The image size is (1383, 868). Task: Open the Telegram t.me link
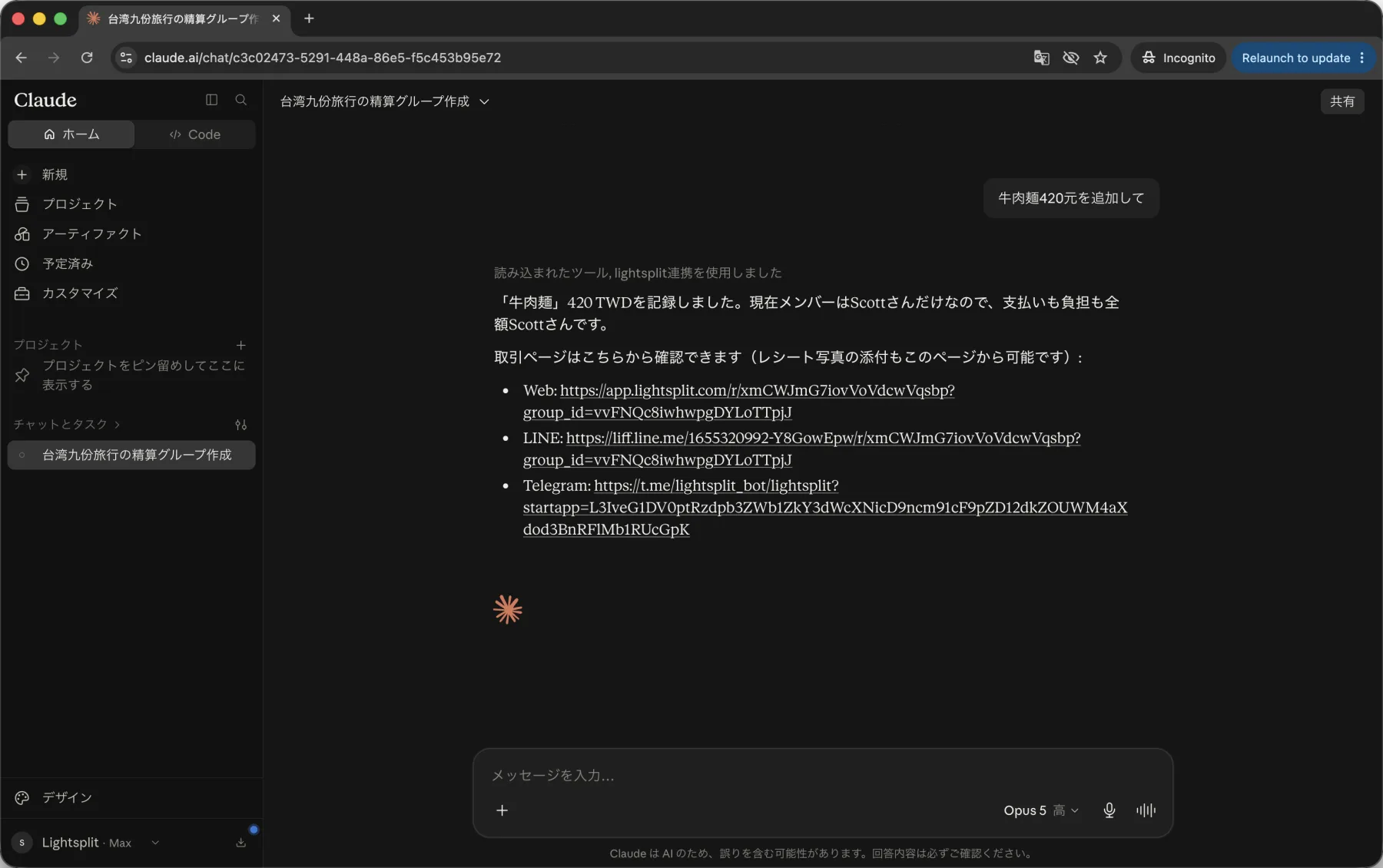coord(825,507)
